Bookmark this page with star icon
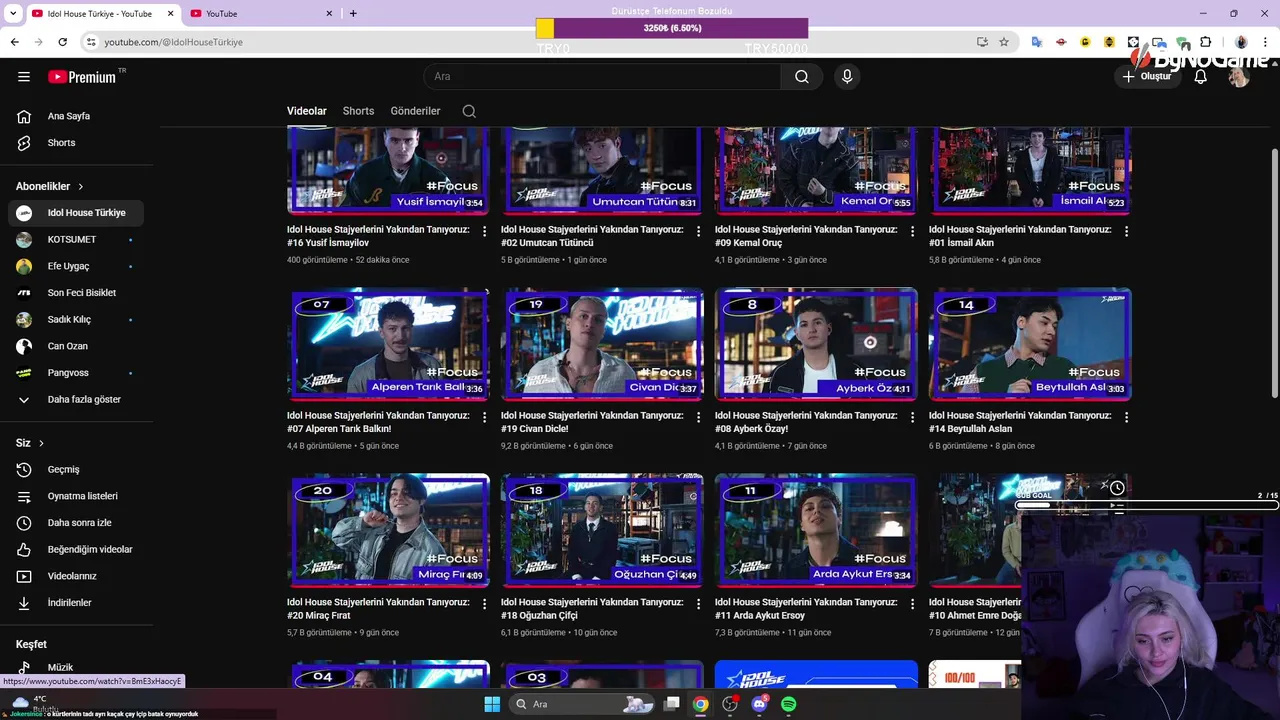This screenshot has width=1280, height=720. click(1004, 42)
